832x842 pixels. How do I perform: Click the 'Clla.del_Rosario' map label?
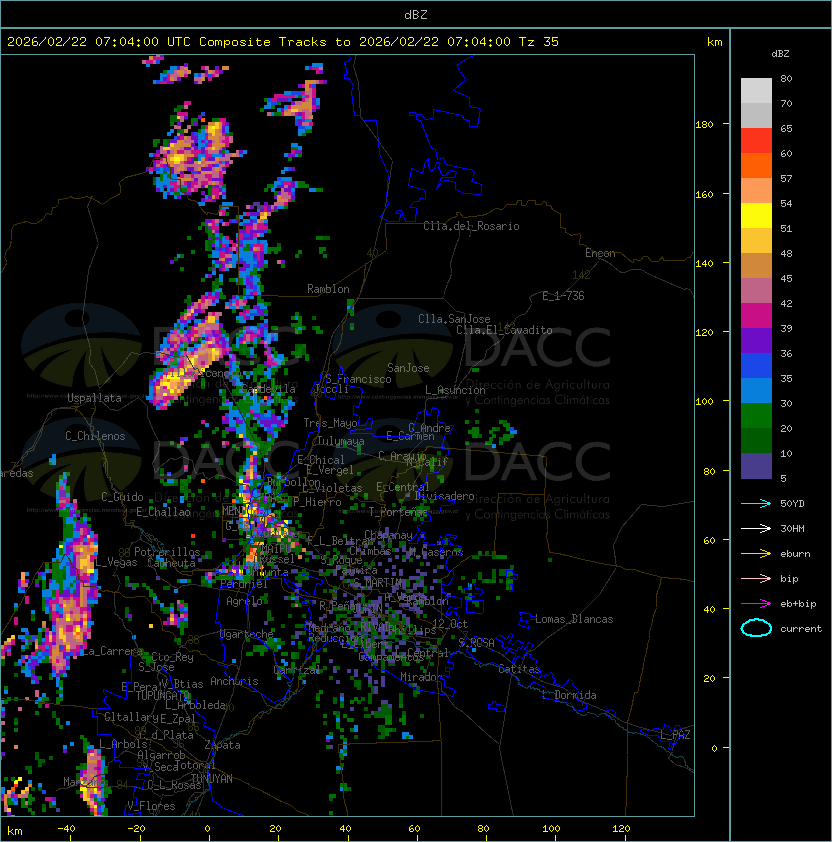(x=471, y=226)
